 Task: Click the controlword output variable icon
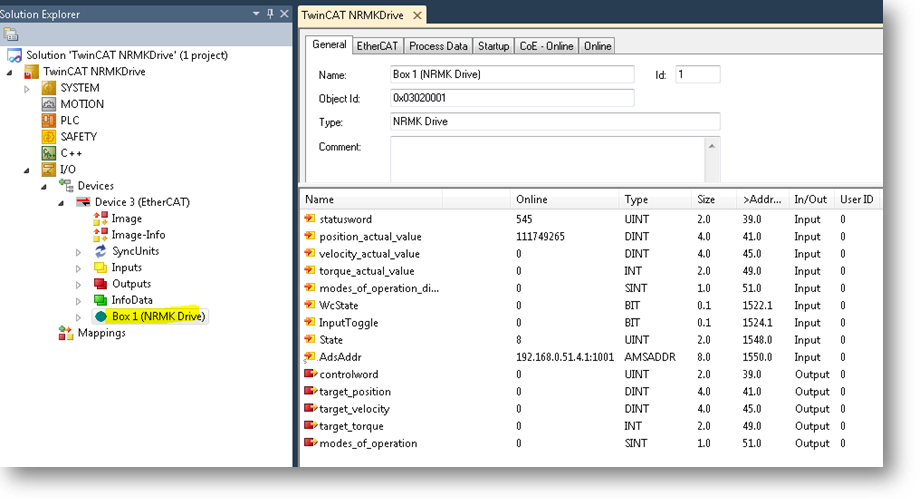coord(310,374)
